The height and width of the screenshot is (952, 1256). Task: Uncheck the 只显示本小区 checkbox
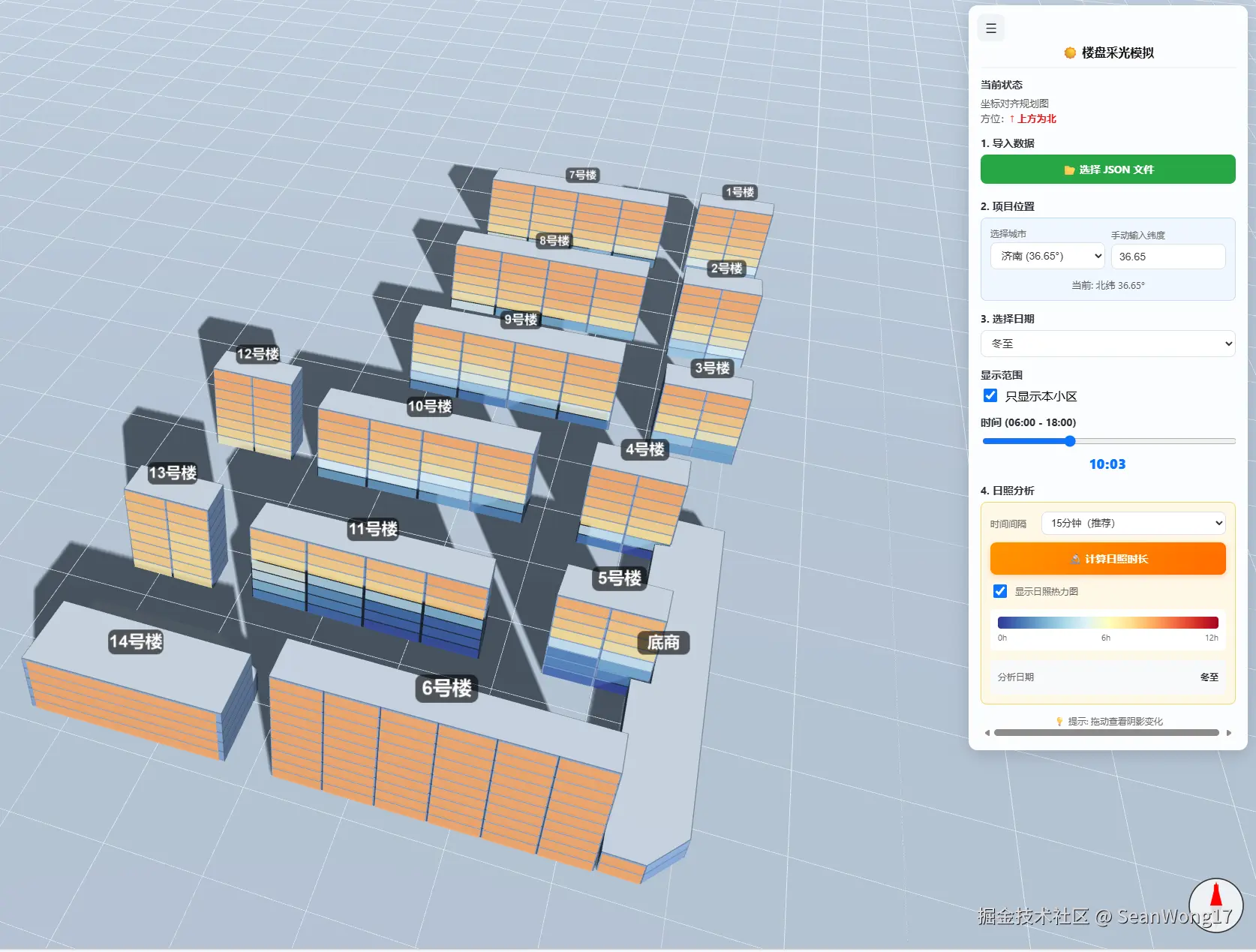(x=990, y=396)
